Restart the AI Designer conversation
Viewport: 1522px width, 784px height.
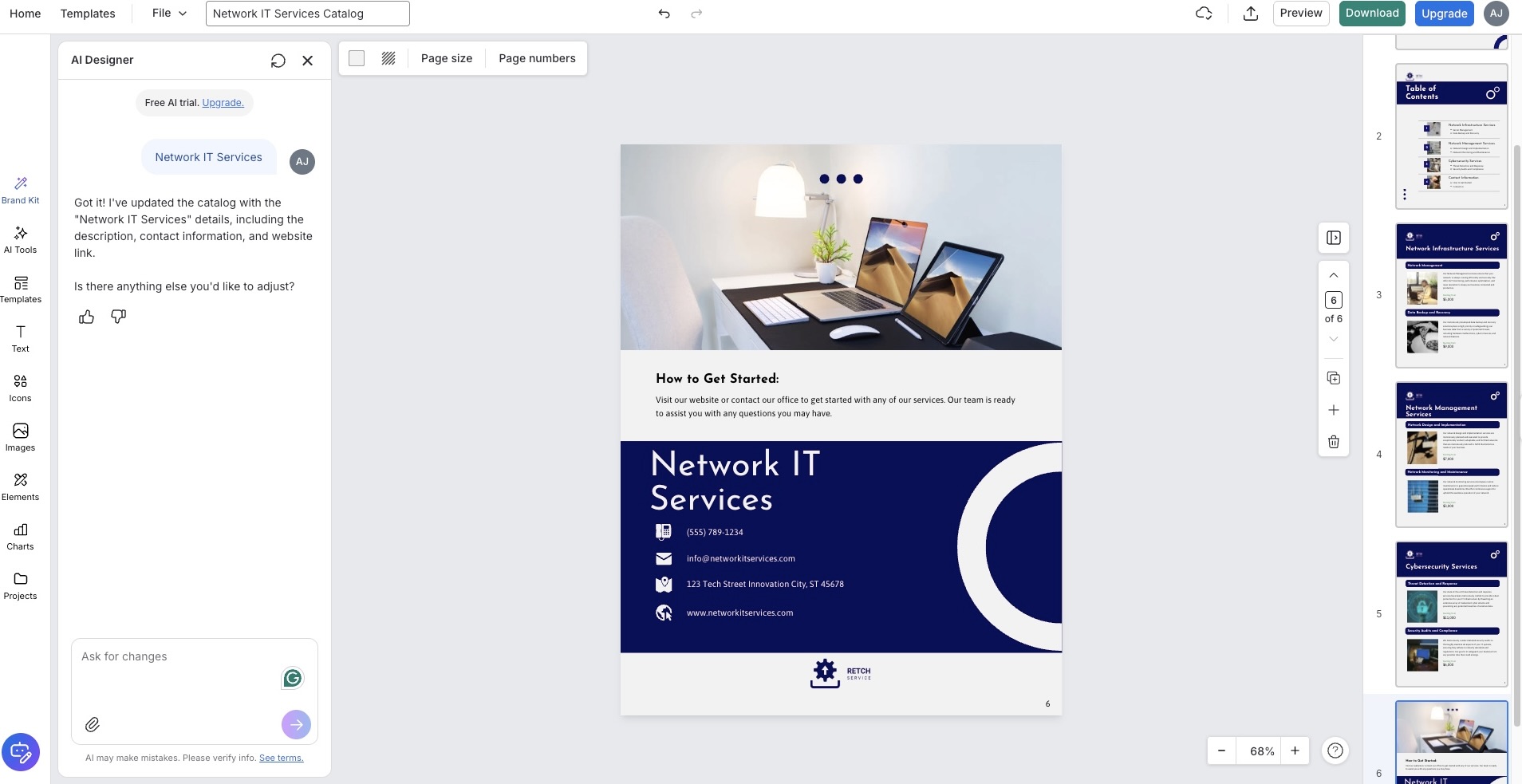278,61
